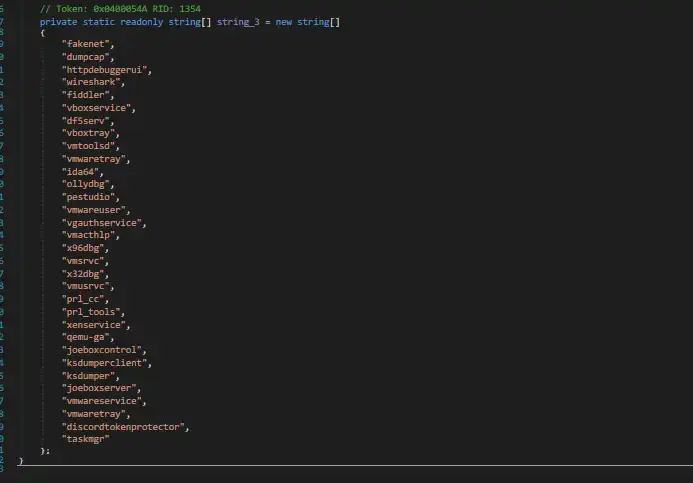Select the "vmacthlp" string
Image resolution: width=693 pixels, height=483 pixels.
point(88,235)
